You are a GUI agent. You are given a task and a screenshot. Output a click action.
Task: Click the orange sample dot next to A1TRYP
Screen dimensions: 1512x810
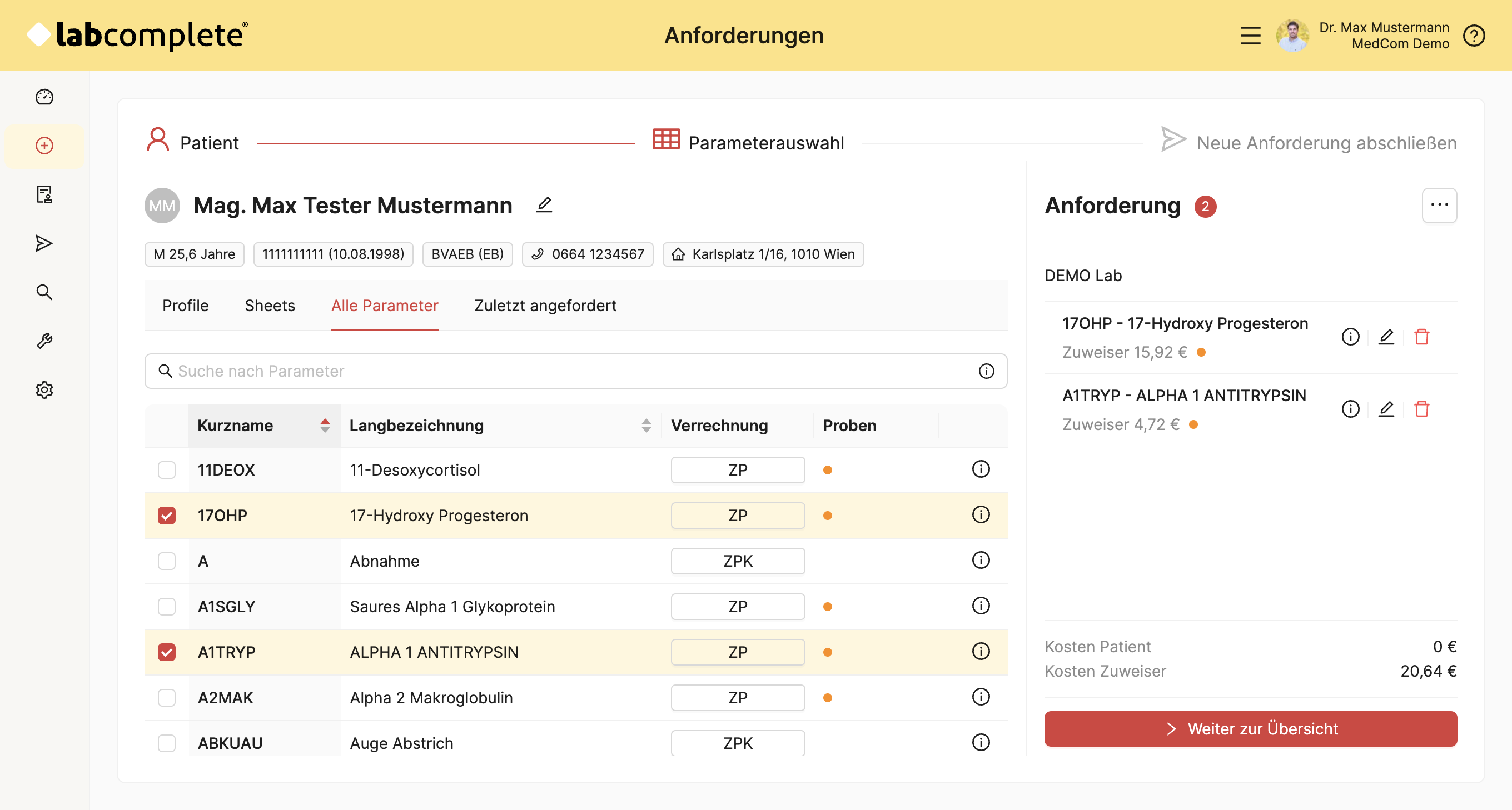pos(828,652)
